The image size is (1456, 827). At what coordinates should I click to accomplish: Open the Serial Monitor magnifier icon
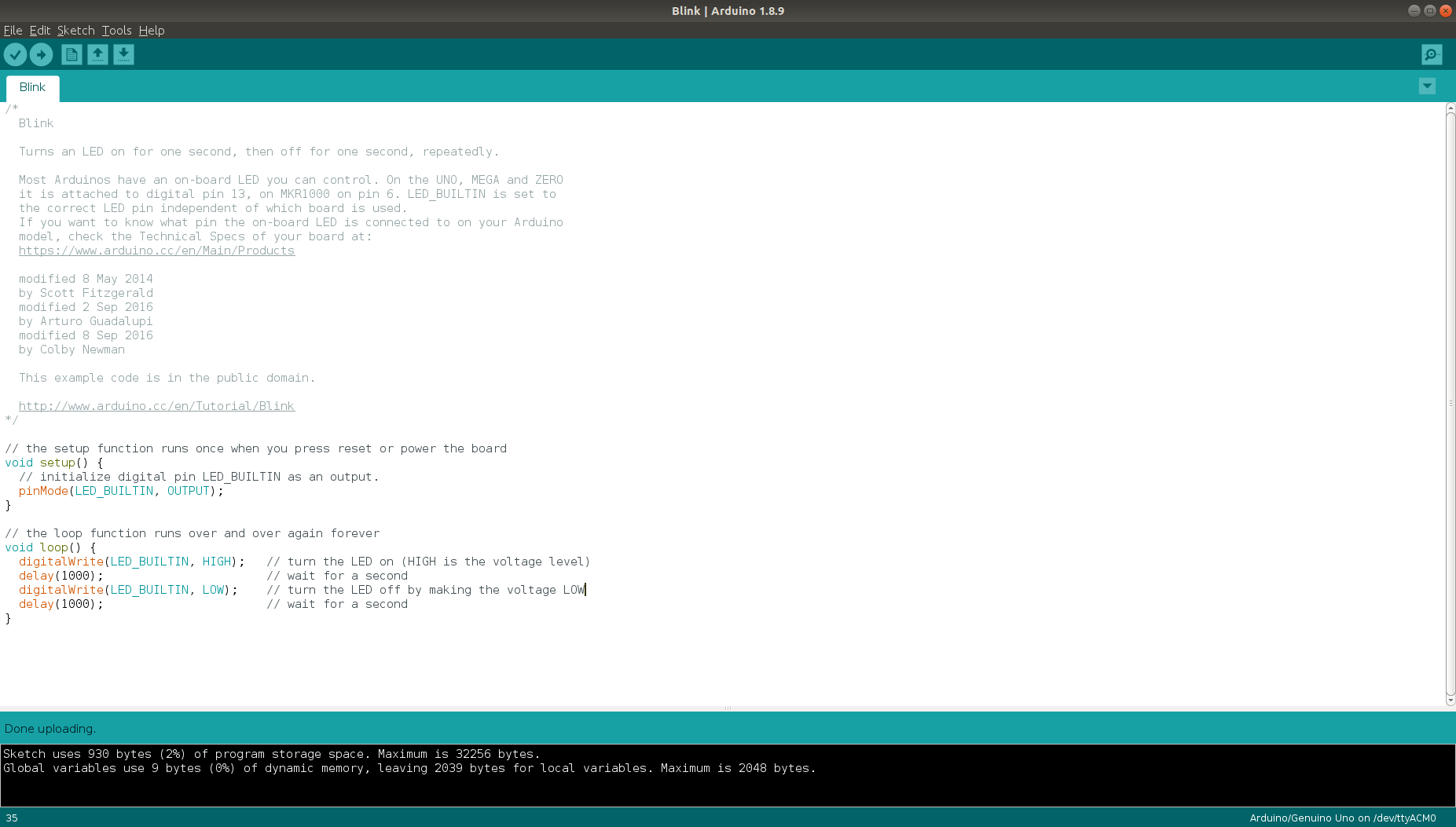1432,55
